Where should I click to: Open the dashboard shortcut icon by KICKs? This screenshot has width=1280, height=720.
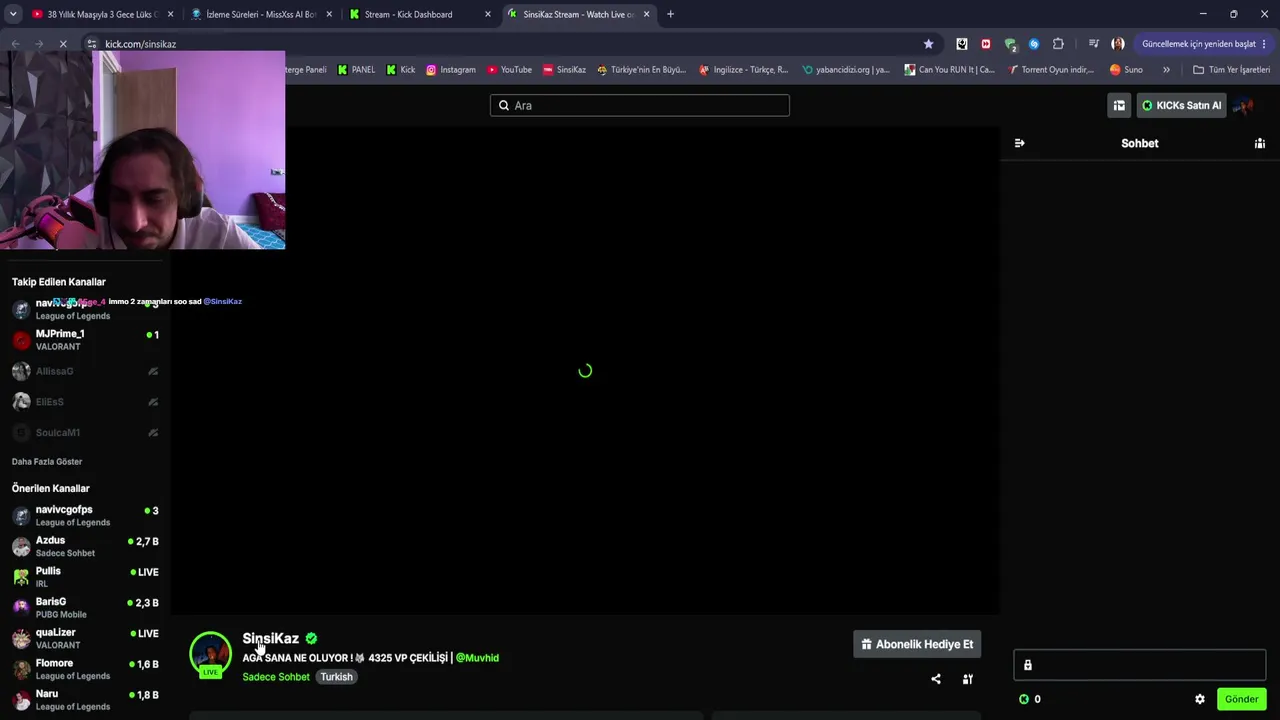coord(1119,105)
